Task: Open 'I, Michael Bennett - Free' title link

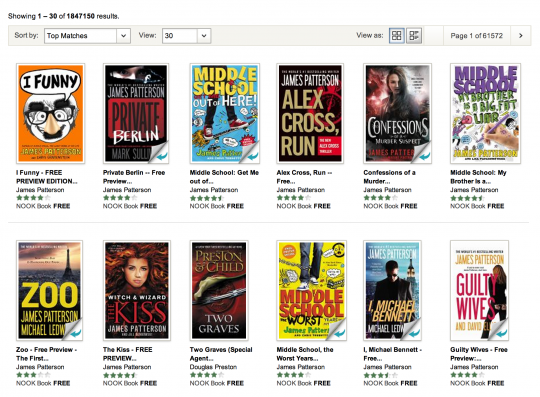Action: [393, 354]
